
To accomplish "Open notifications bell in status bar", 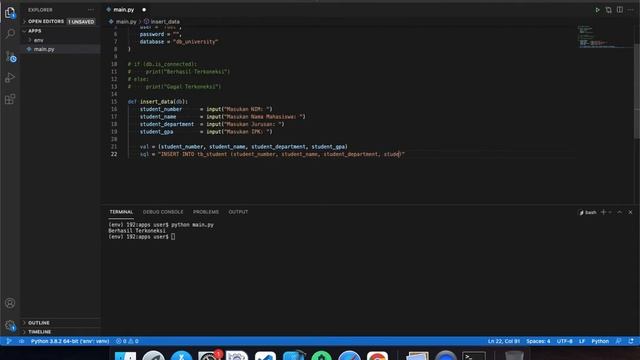I will pos(631,341).
